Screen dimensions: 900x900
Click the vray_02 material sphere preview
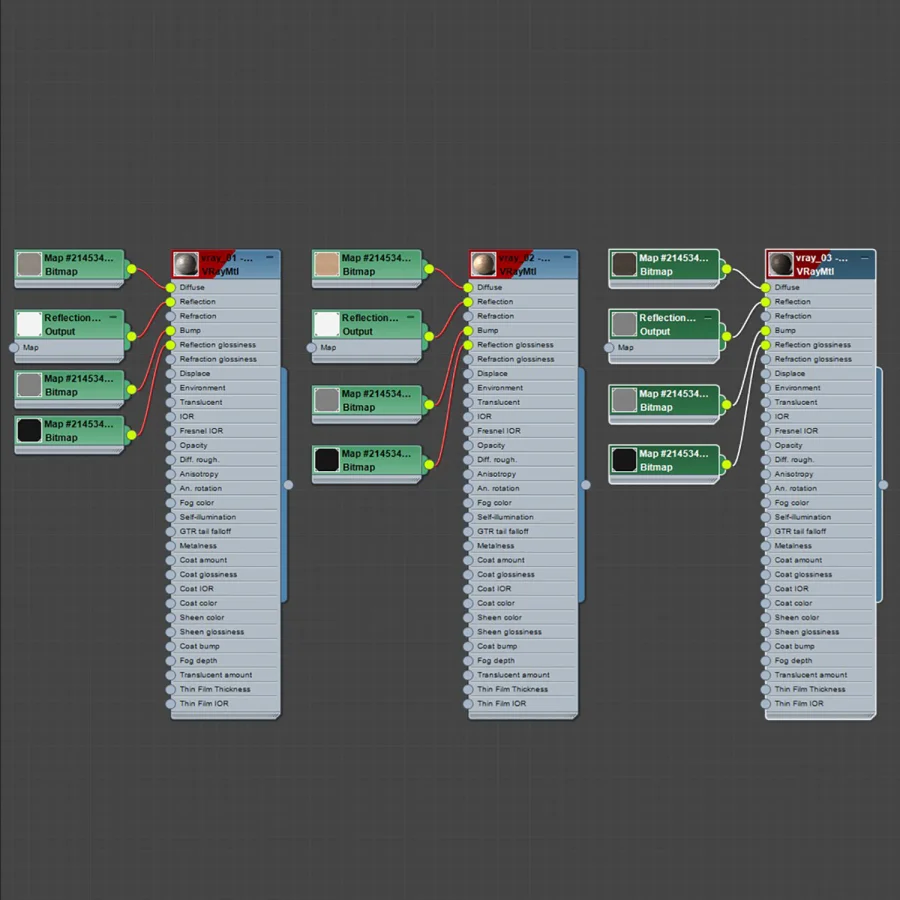click(x=483, y=265)
